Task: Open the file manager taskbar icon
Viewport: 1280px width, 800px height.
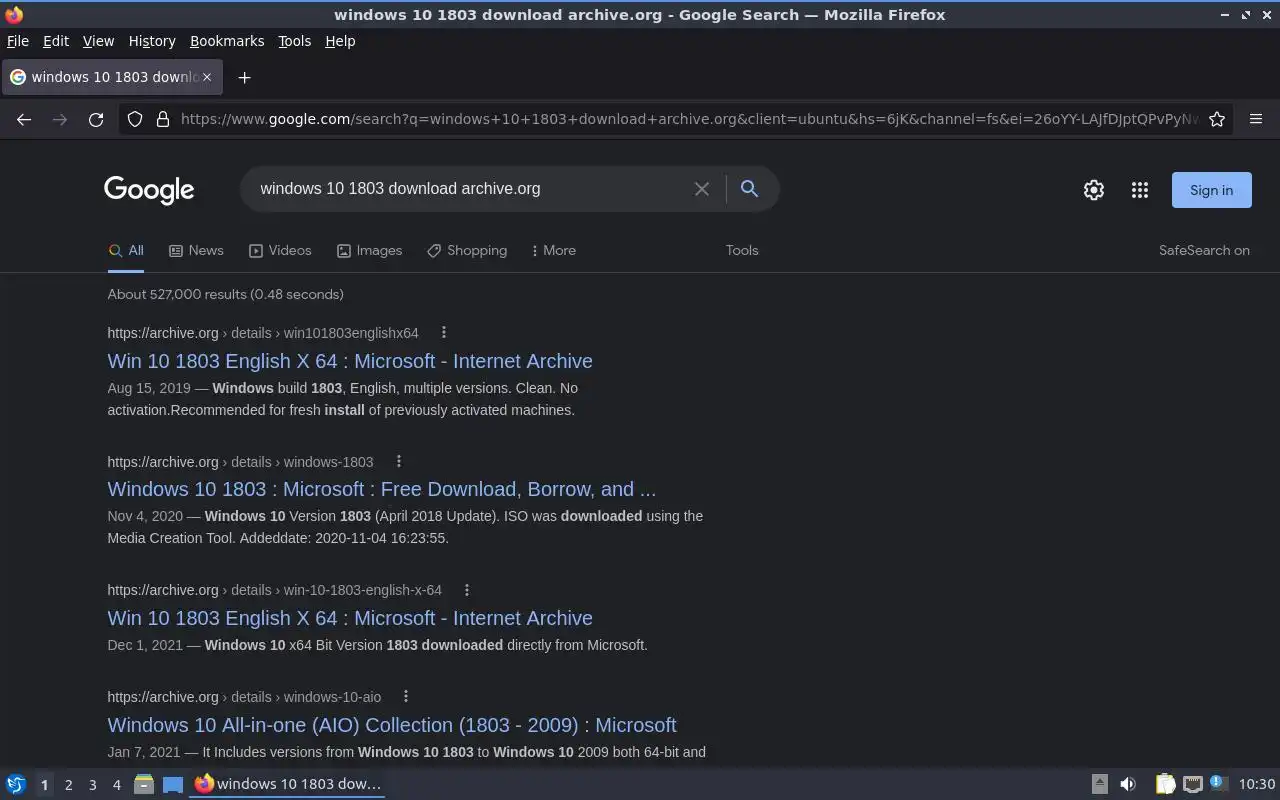Action: pyautogui.click(x=144, y=784)
